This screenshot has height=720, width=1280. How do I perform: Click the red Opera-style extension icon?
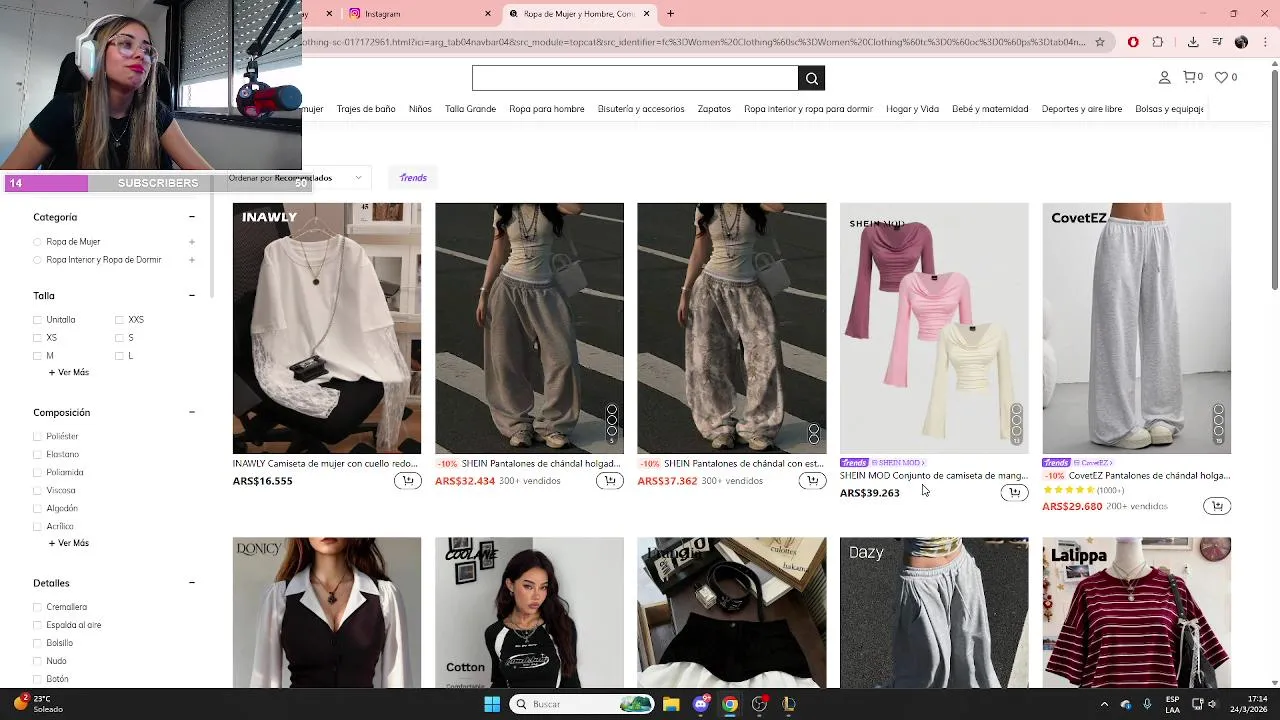1133,42
